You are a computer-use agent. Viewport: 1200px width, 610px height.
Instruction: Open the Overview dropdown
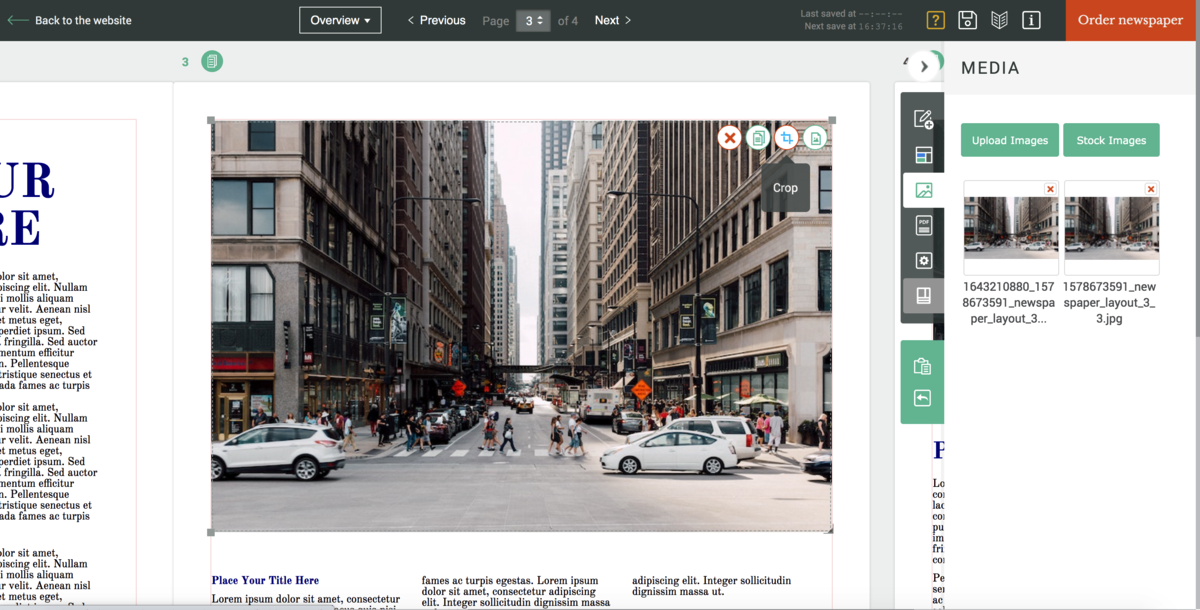click(x=340, y=20)
